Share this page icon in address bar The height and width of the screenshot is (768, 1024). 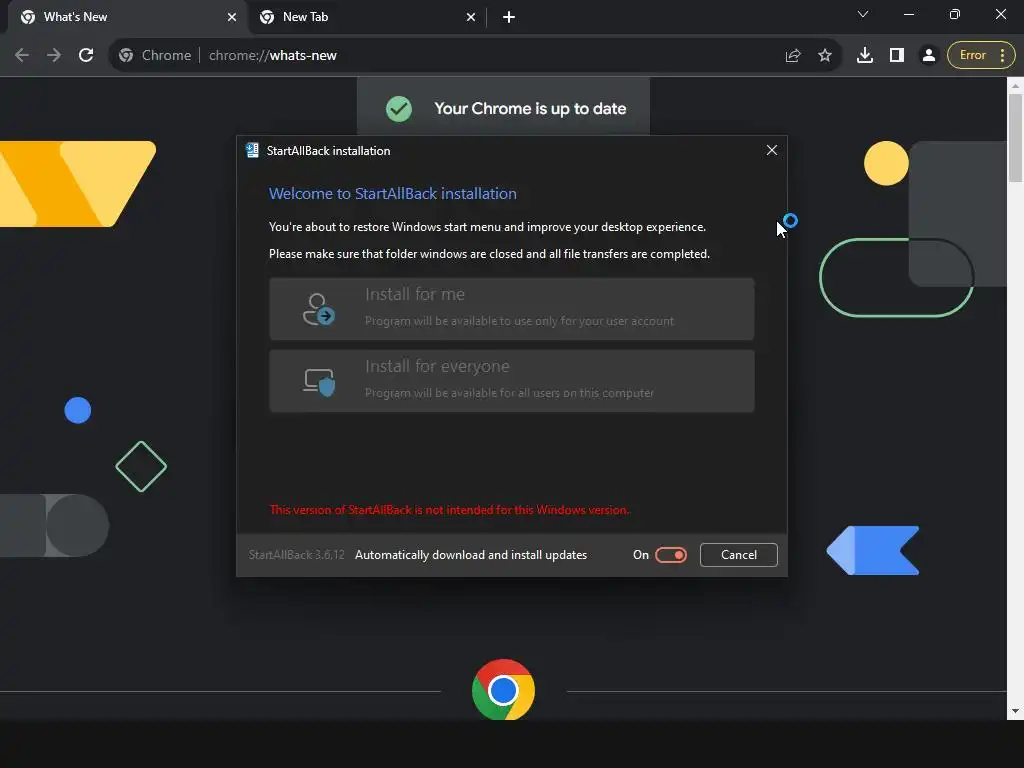click(x=793, y=56)
